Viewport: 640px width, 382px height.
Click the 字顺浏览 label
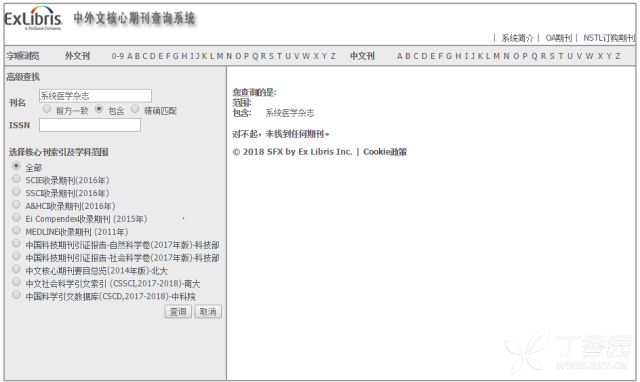coord(23,56)
